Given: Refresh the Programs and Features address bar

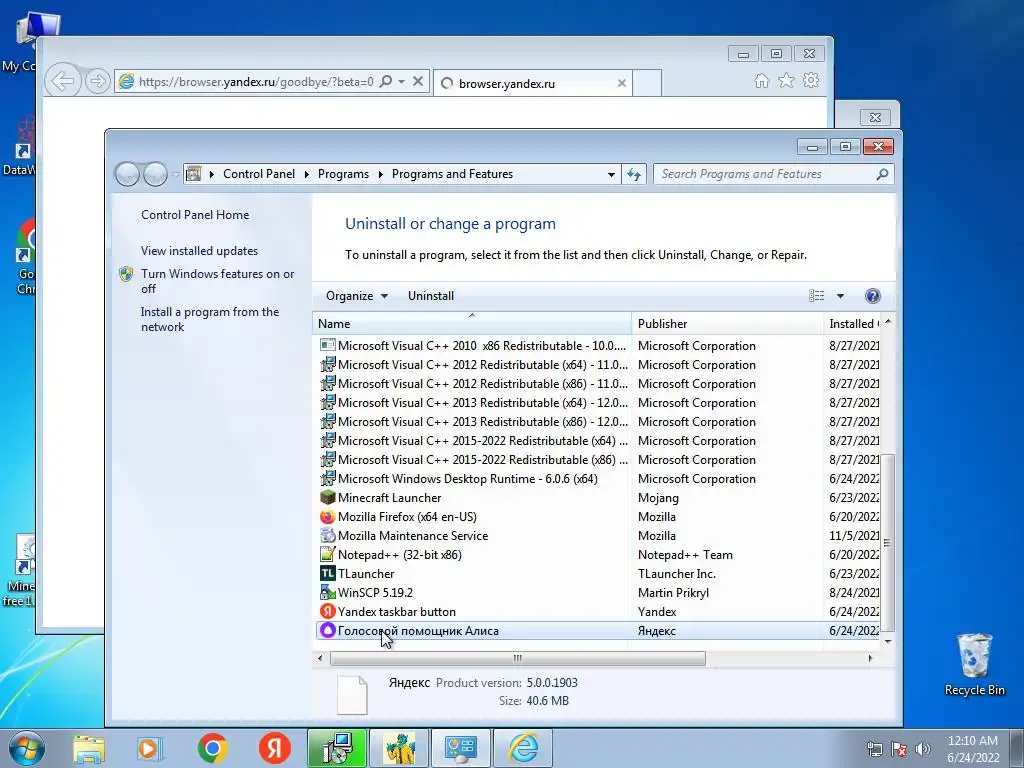Looking at the screenshot, I should [634, 174].
